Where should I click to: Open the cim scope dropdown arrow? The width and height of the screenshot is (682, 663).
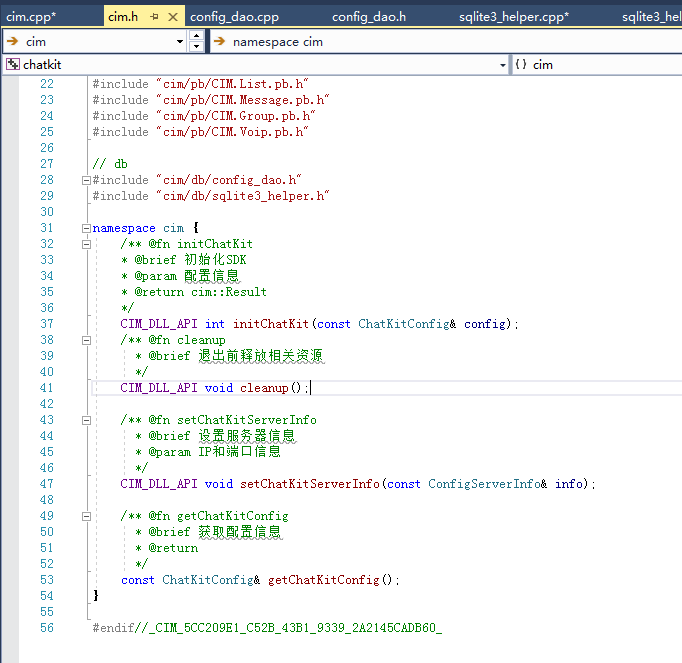(x=180, y=42)
